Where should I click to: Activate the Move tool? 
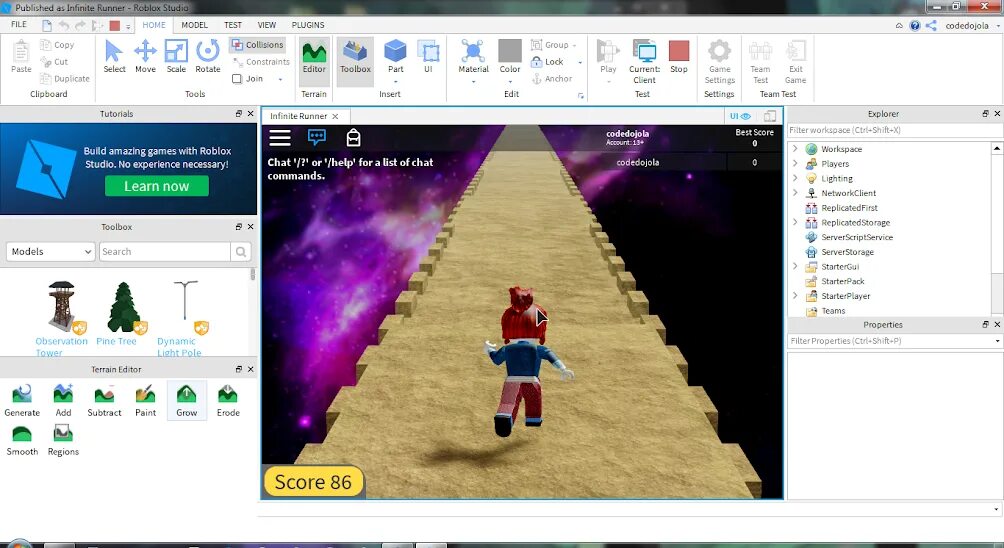point(145,56)
